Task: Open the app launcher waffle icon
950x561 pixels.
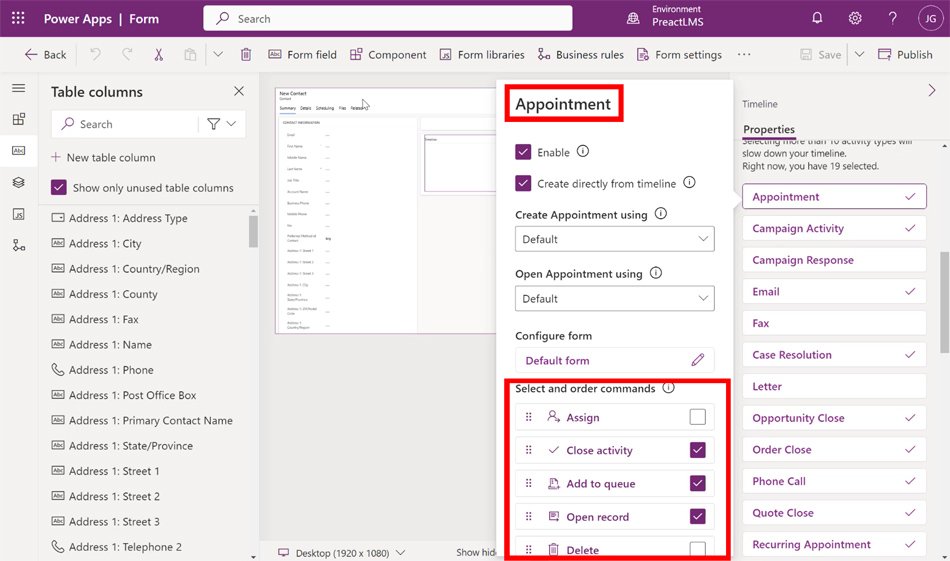Action: [x=18, y=18]
